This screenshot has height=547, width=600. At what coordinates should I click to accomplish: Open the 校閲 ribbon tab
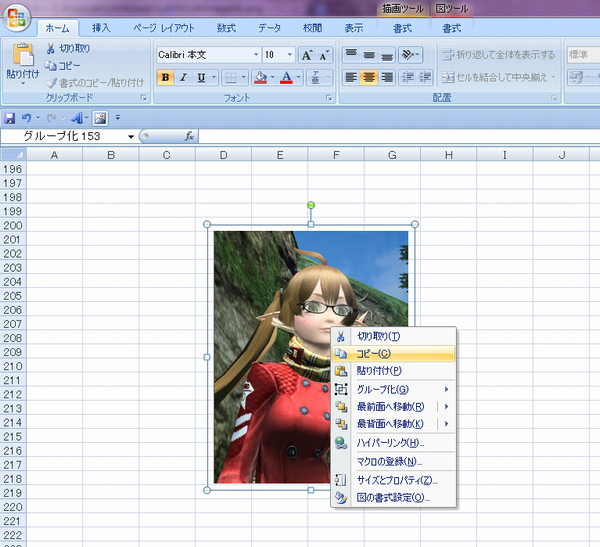[x=312, y=28]
